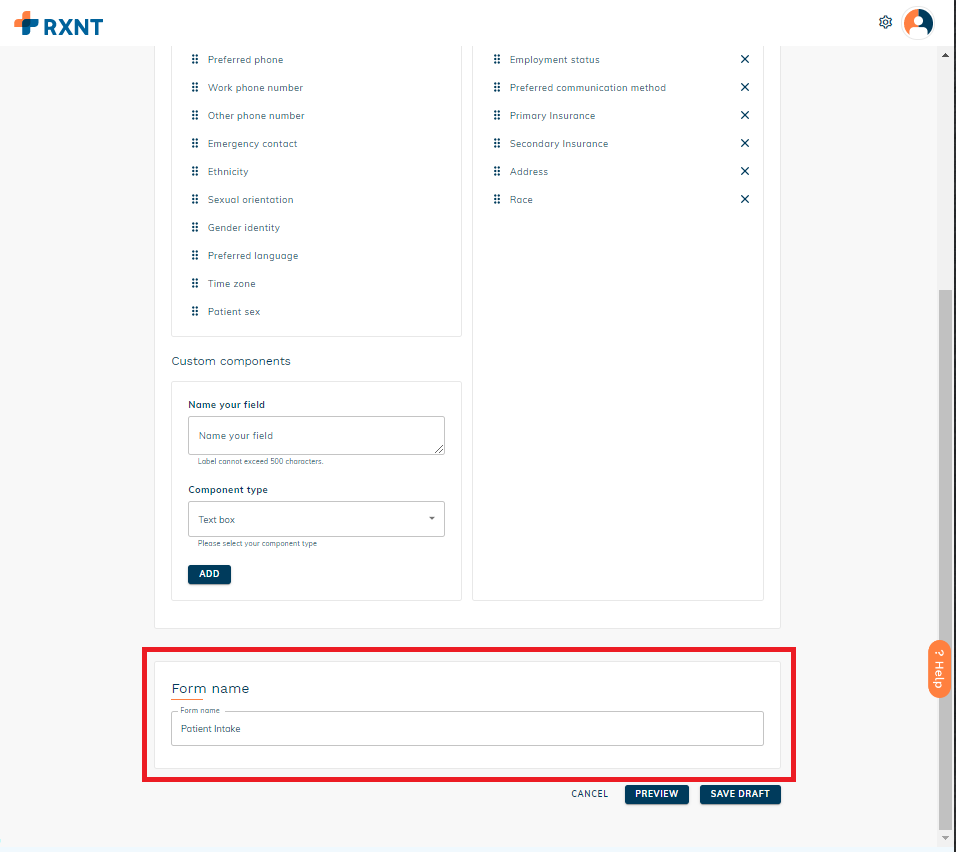
Task: Select the Work phone number item
Action: tap(255, 88)
